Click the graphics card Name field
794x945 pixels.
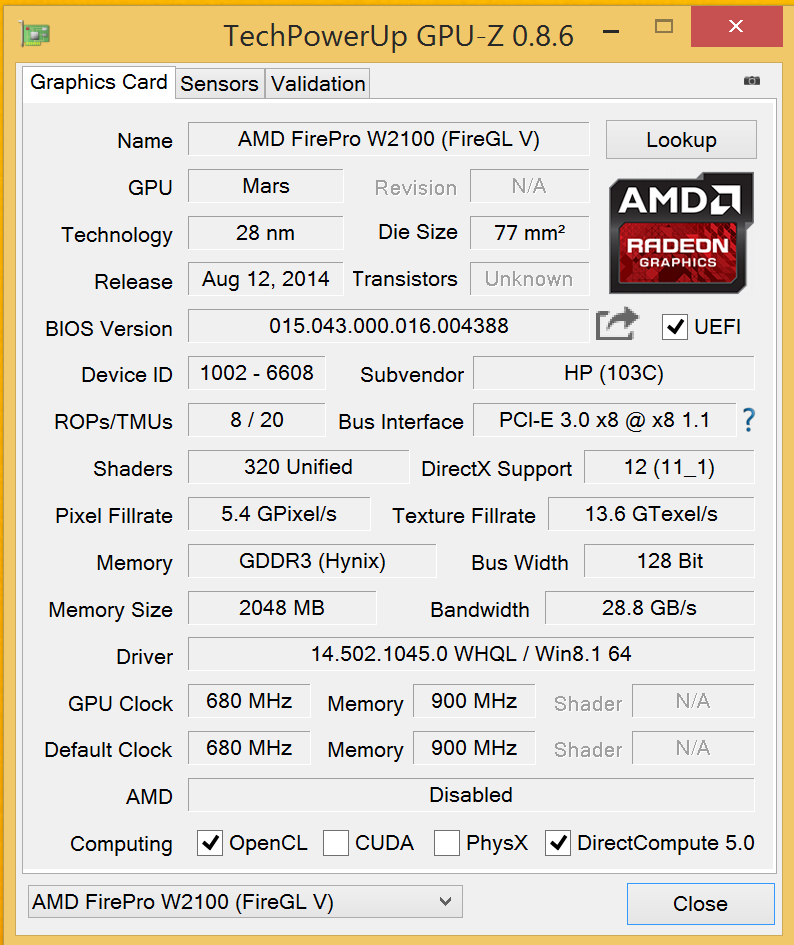pyautogui.click(x=388, y=139)
